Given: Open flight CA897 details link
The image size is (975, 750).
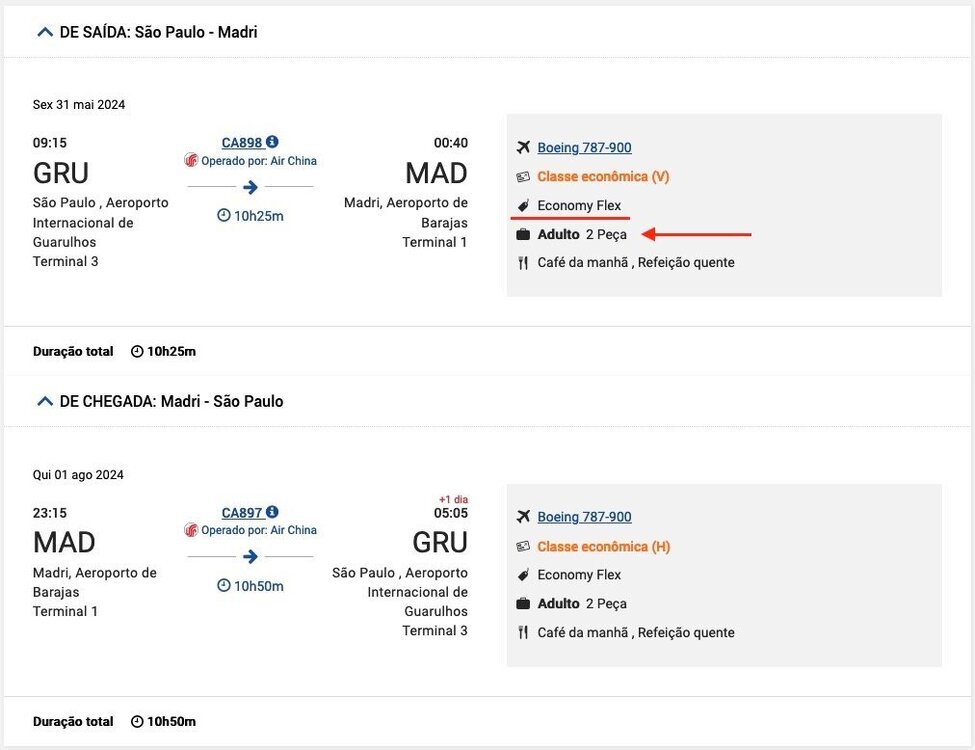Looking at the screenshot, I should tap(242, 512).
